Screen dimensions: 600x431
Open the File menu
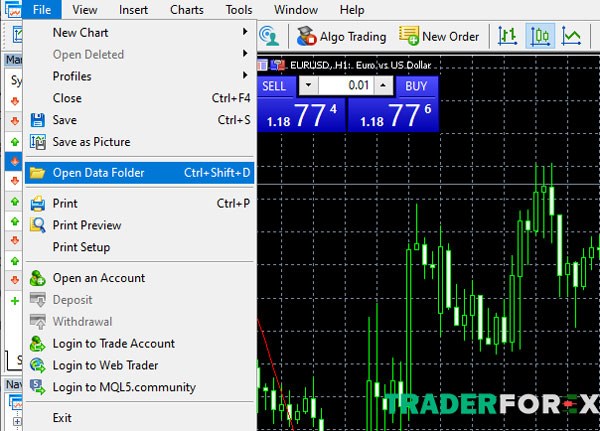pyautogui.click(x=42, y=10)
